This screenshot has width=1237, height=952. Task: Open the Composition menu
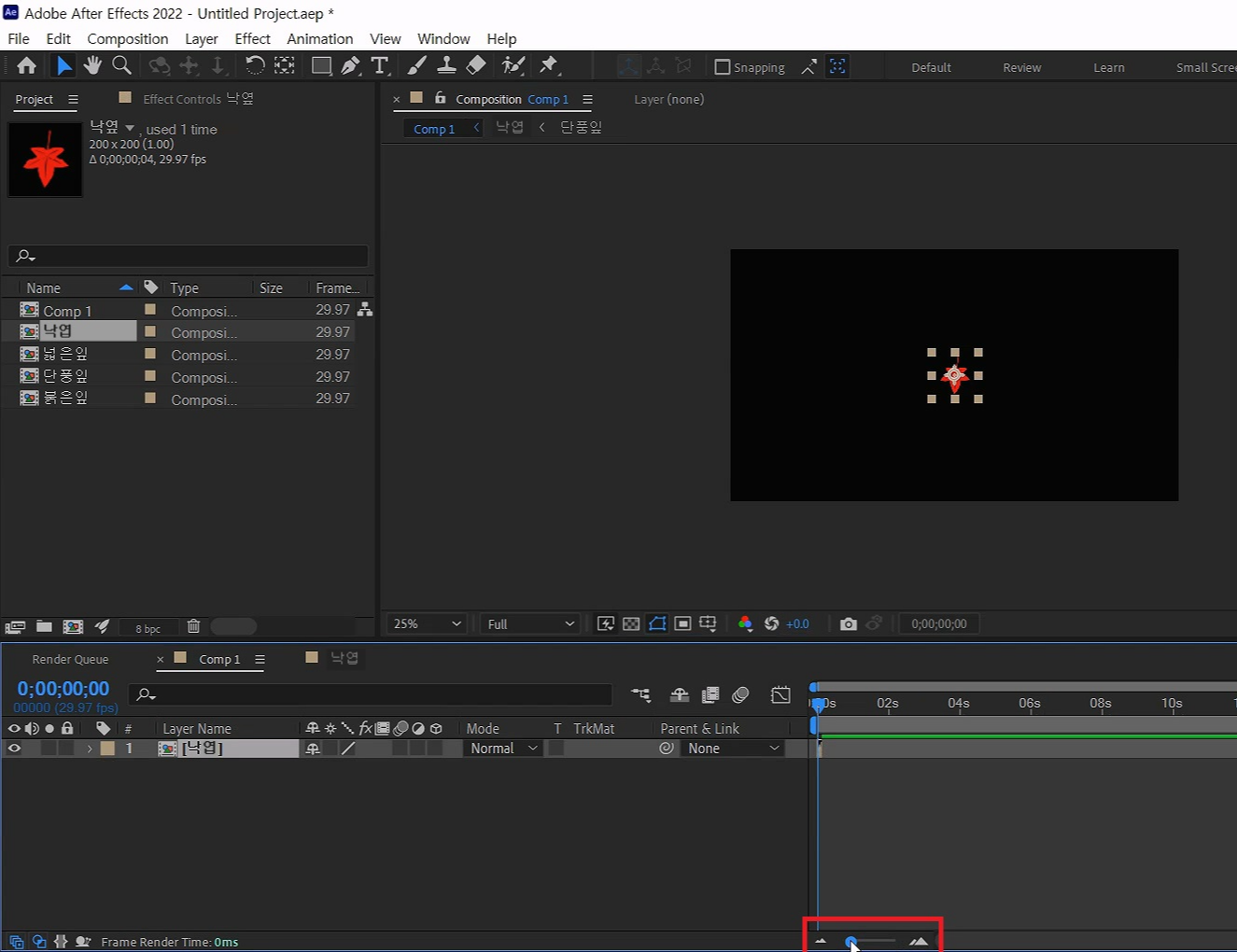[x=128, y=38]
